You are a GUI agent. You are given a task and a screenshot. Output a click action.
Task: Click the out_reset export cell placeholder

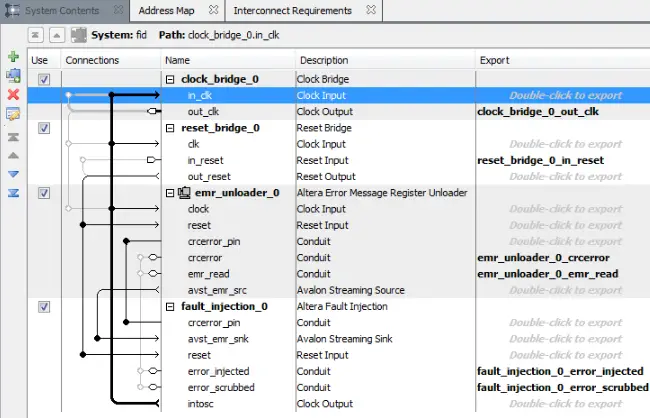point(565,177)
